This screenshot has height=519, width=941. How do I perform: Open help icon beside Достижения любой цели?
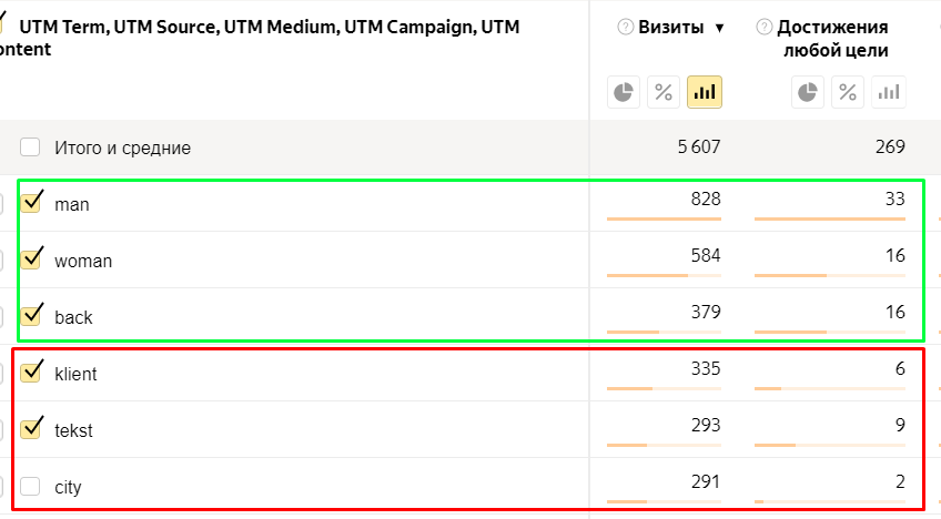coord(764,27)
